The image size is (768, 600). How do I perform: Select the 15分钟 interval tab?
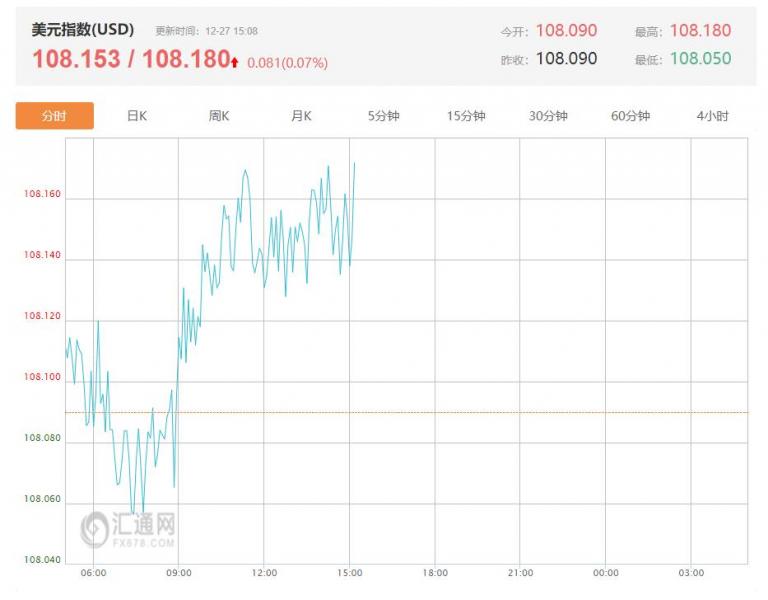(x=466, y=116)
